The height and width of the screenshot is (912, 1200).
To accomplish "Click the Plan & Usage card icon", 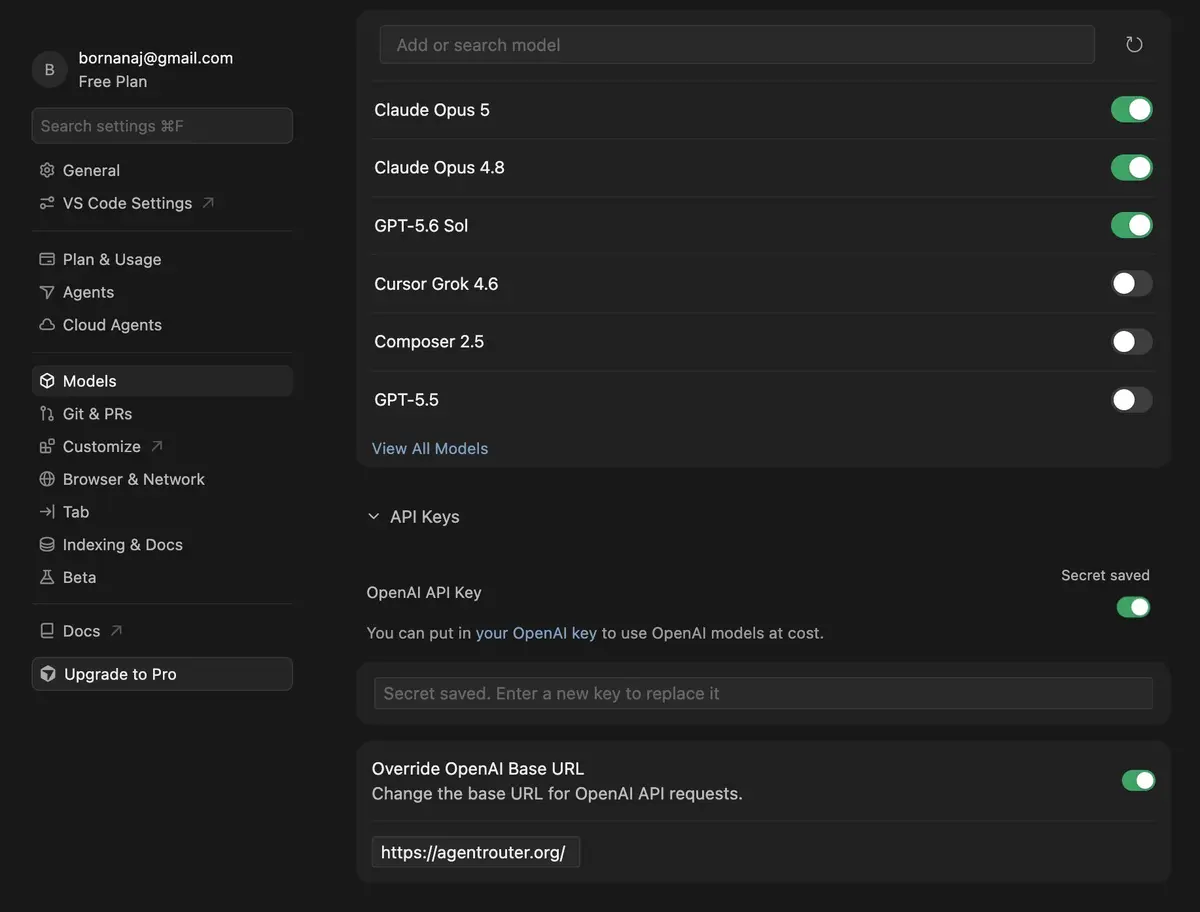I will click(x=47, y=259).
